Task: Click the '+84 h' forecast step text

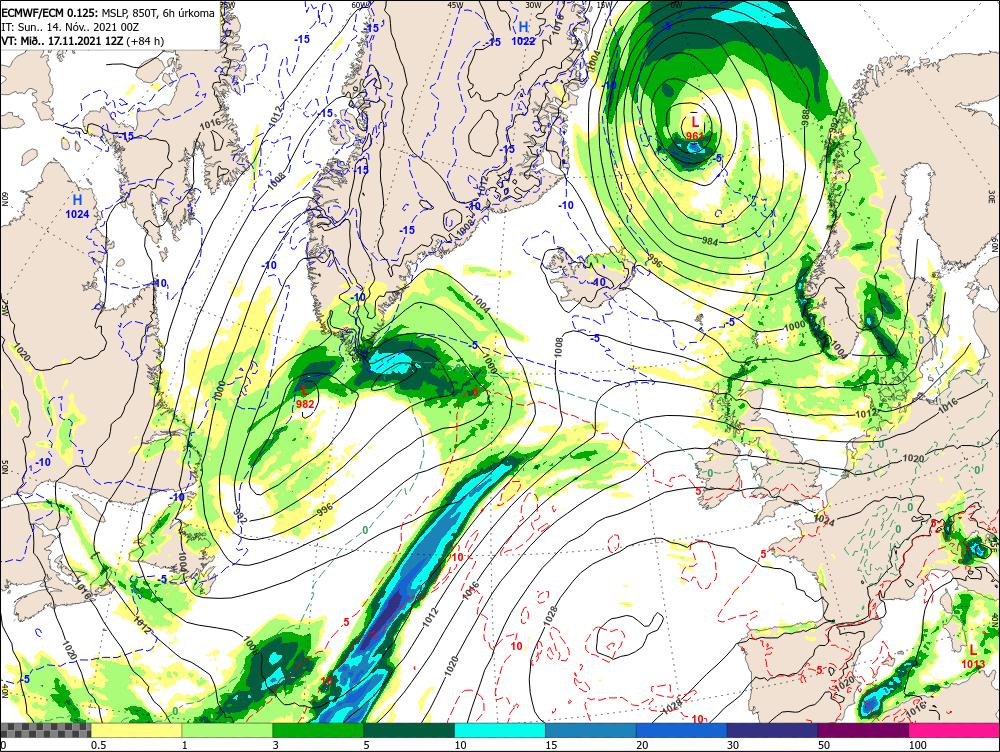Action: (145, 41)
